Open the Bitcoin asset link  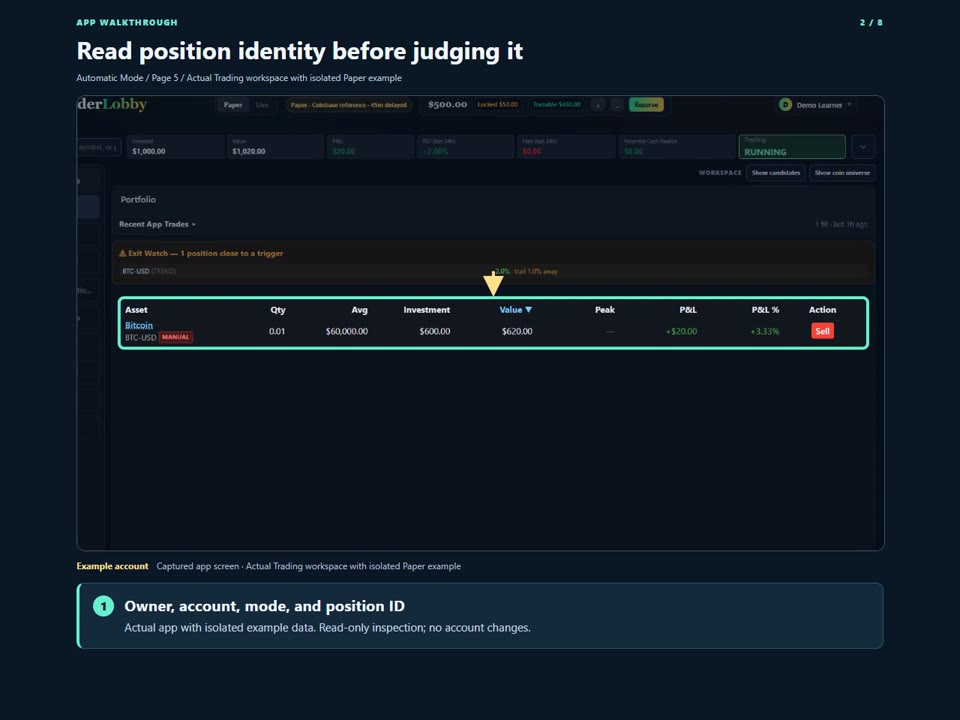point(139,325)
